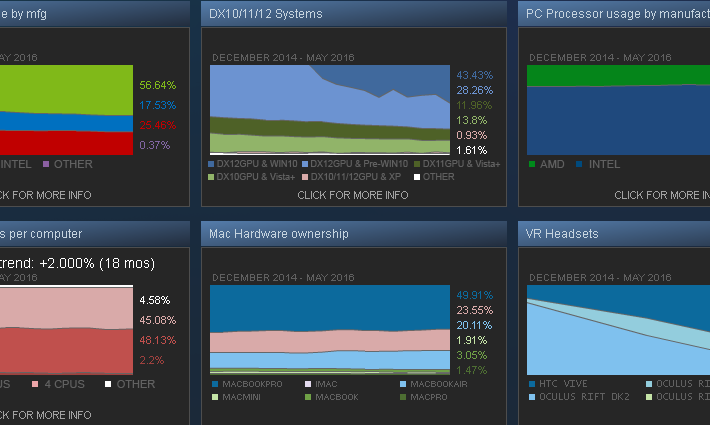The image size is (710, 425).
Task: Click the OCULUS RIFT DK2 legend square
Action: [x=532, y=397]
